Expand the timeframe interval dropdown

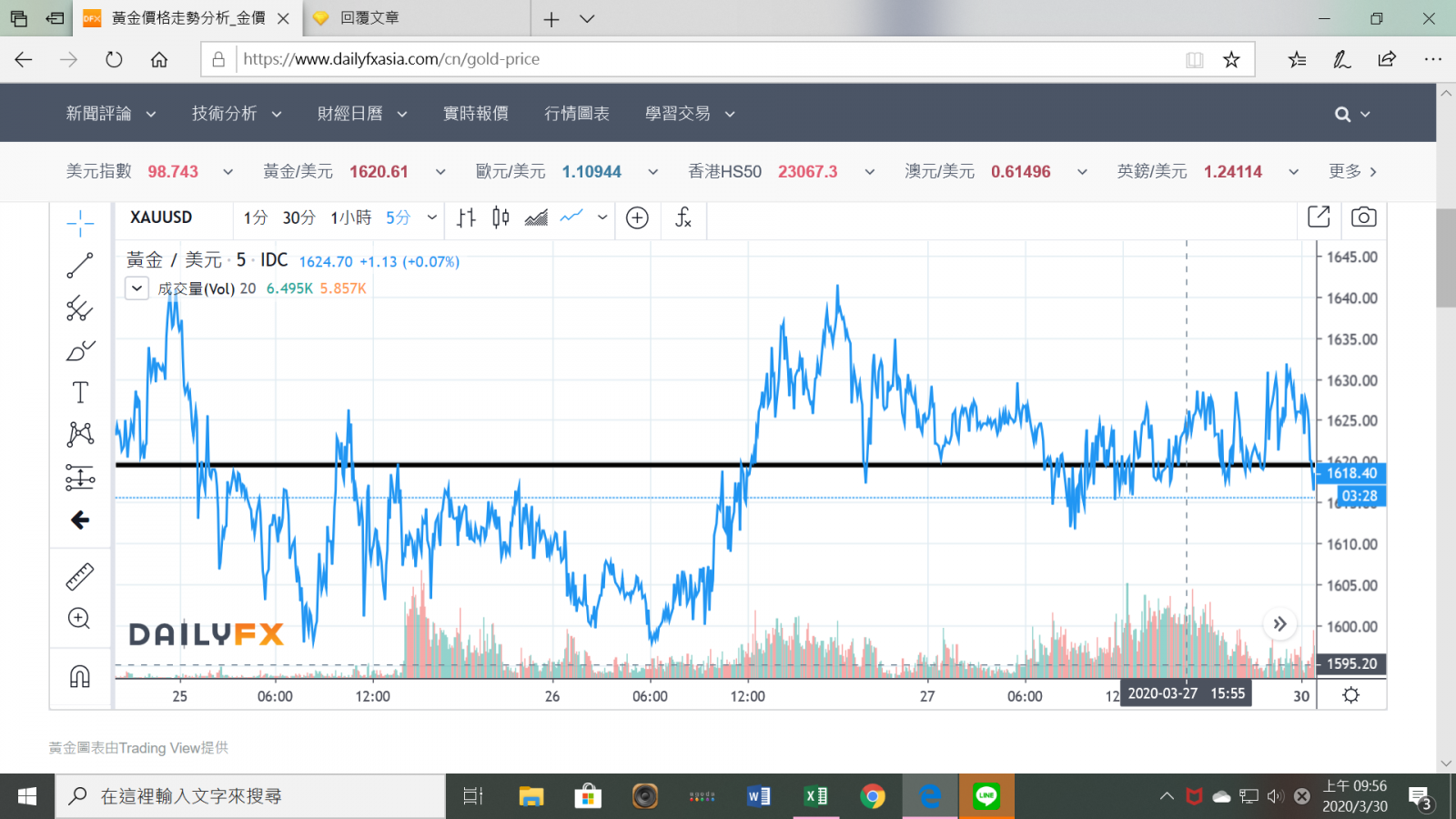(x=432, y=217)
